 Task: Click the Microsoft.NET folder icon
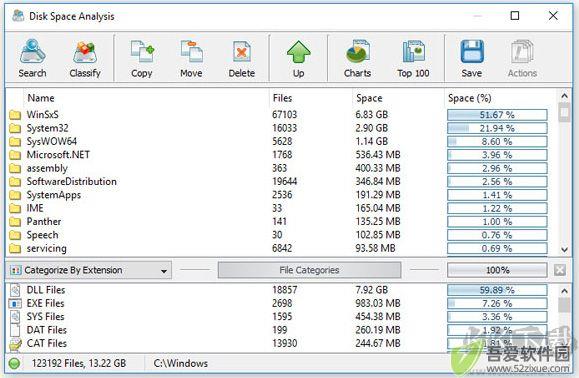point(15,155)
